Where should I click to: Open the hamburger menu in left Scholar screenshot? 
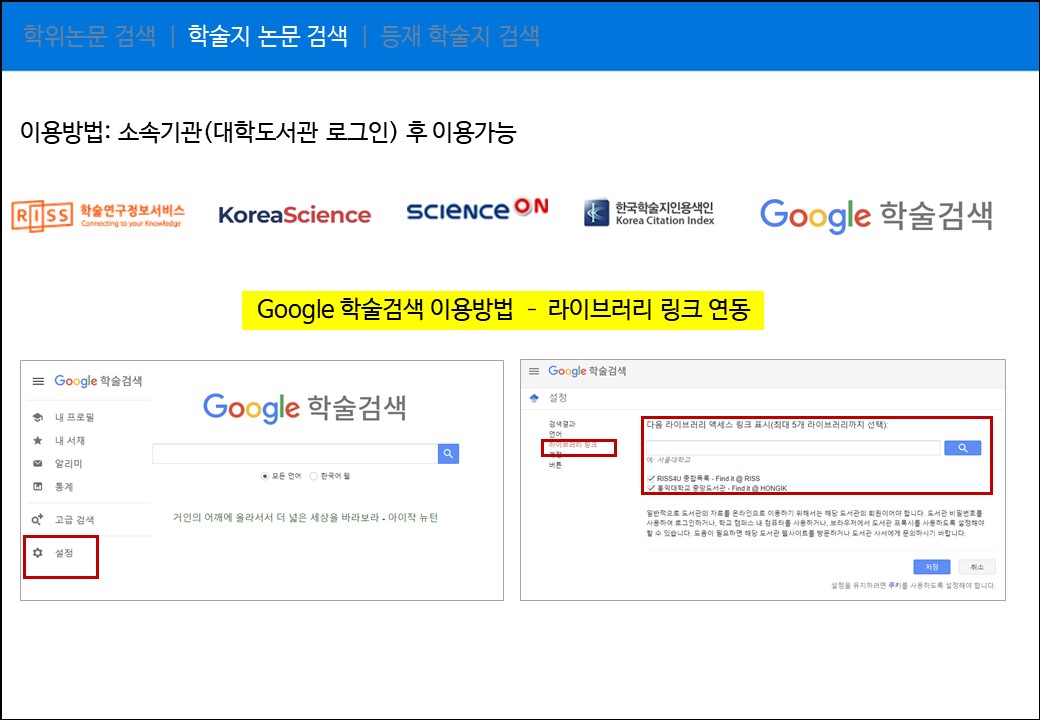(x=38, y=381)
